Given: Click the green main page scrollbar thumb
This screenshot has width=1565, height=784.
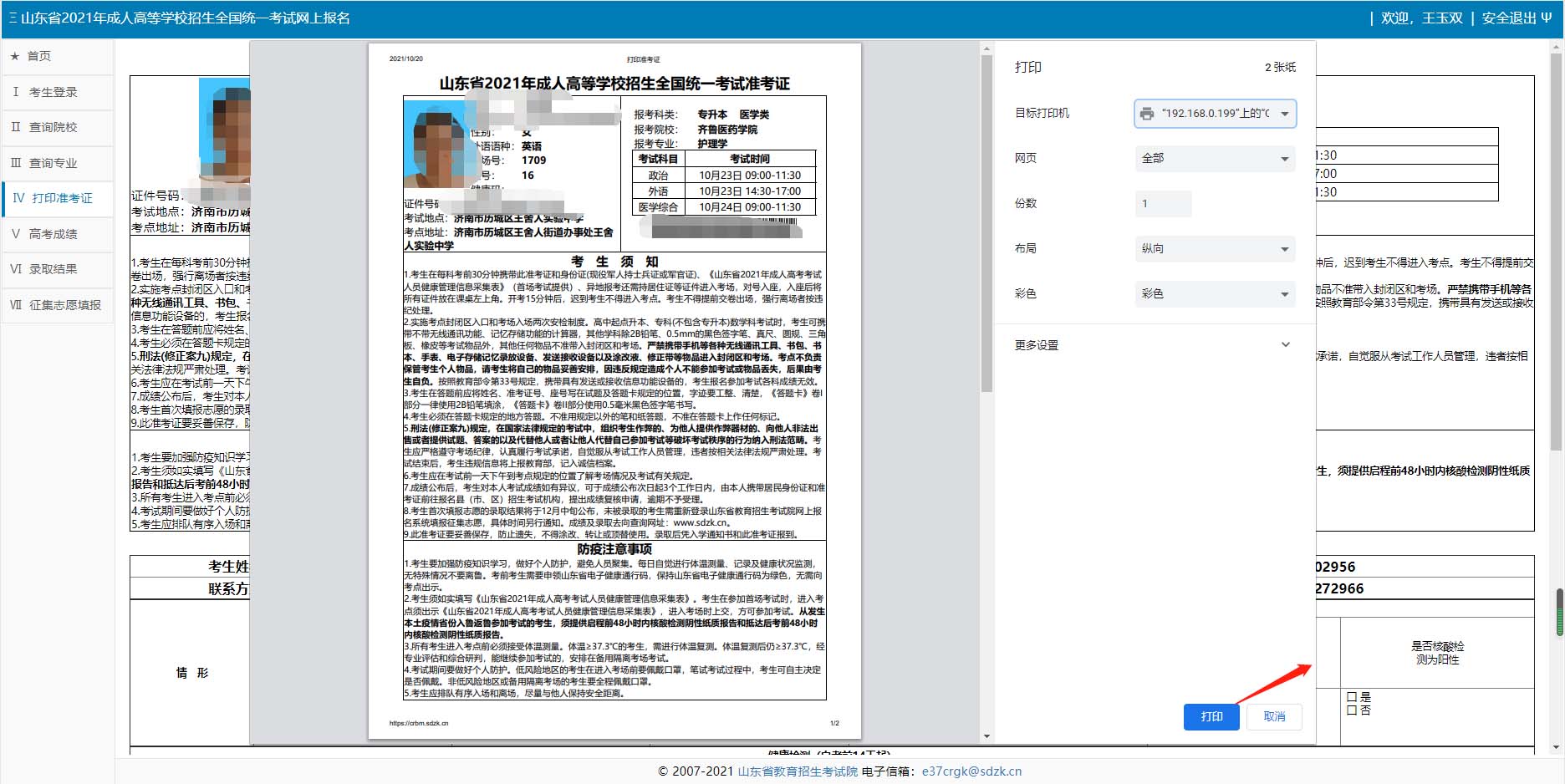Looking at the screenshot, I should pyautogui.click(x=1558, y=612).
